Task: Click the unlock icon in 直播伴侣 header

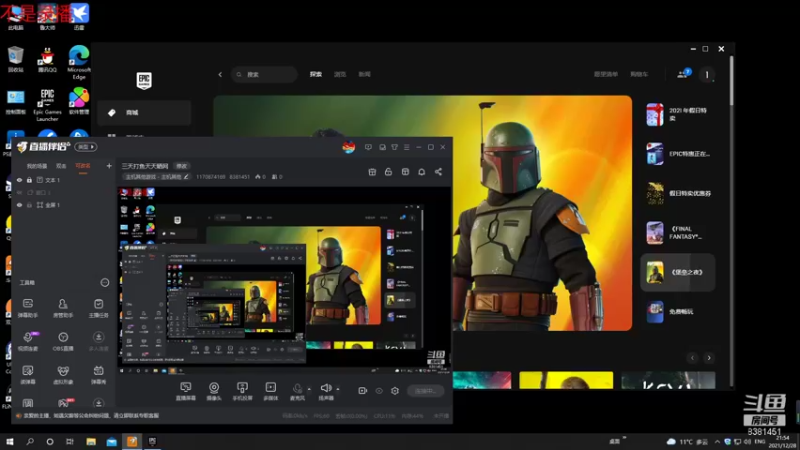Action: click(x=388, y=172)
